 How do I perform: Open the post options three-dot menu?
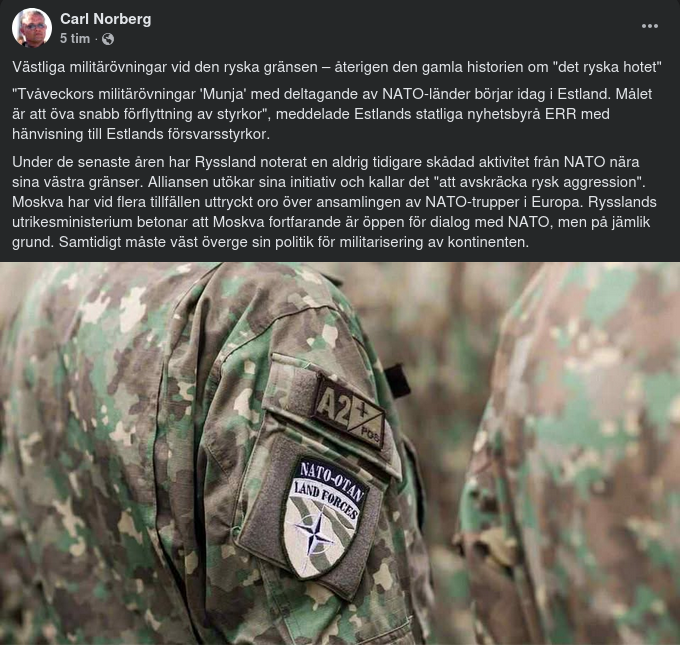[x=650, y=26]
